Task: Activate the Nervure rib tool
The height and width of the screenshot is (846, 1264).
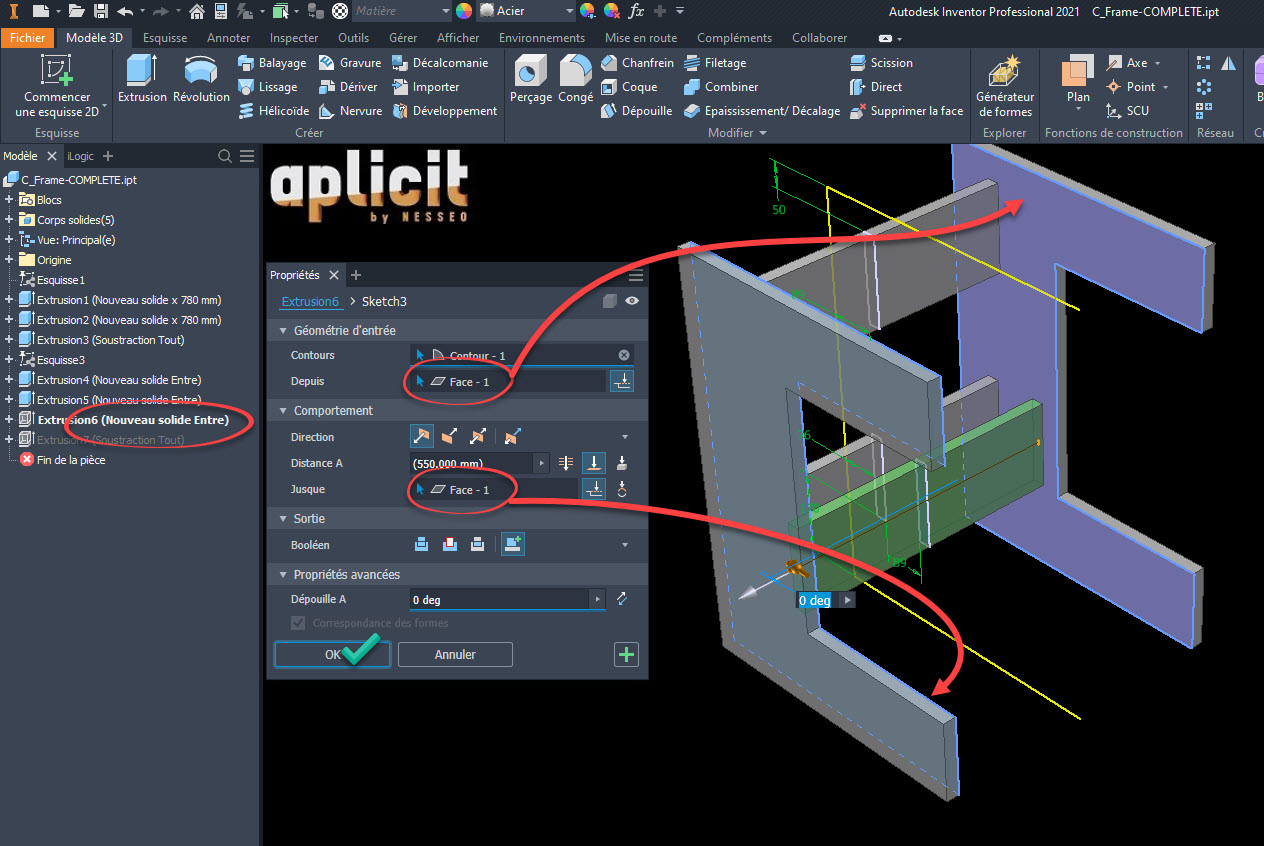Action: (351, 111)
